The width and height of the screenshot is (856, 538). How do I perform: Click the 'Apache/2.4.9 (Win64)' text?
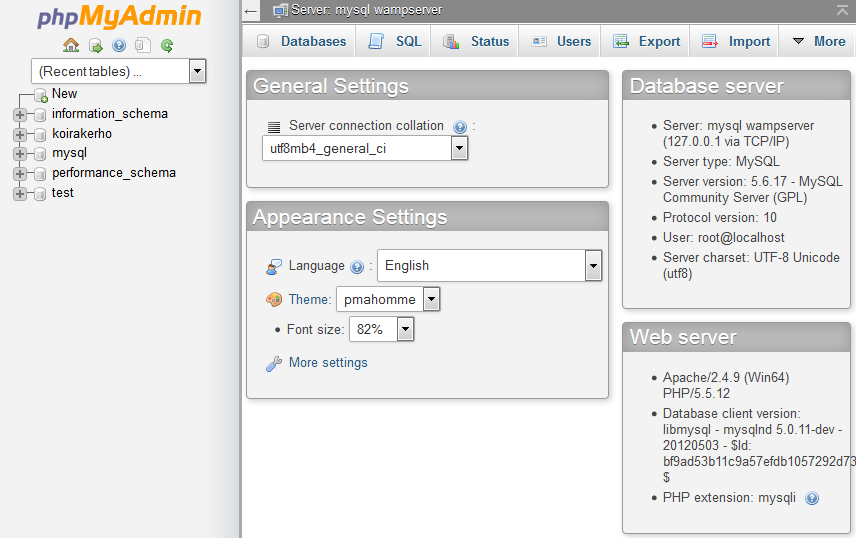(x=726, y=377)
